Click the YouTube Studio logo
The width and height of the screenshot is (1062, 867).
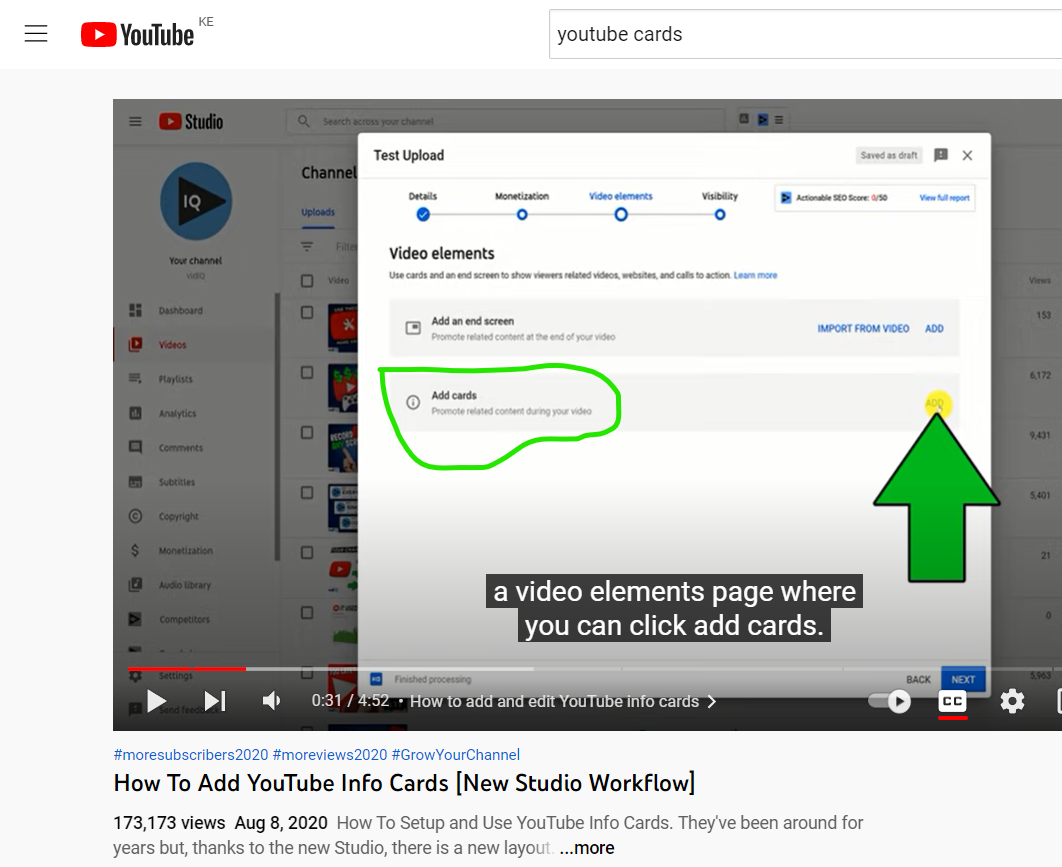(191, 121)
